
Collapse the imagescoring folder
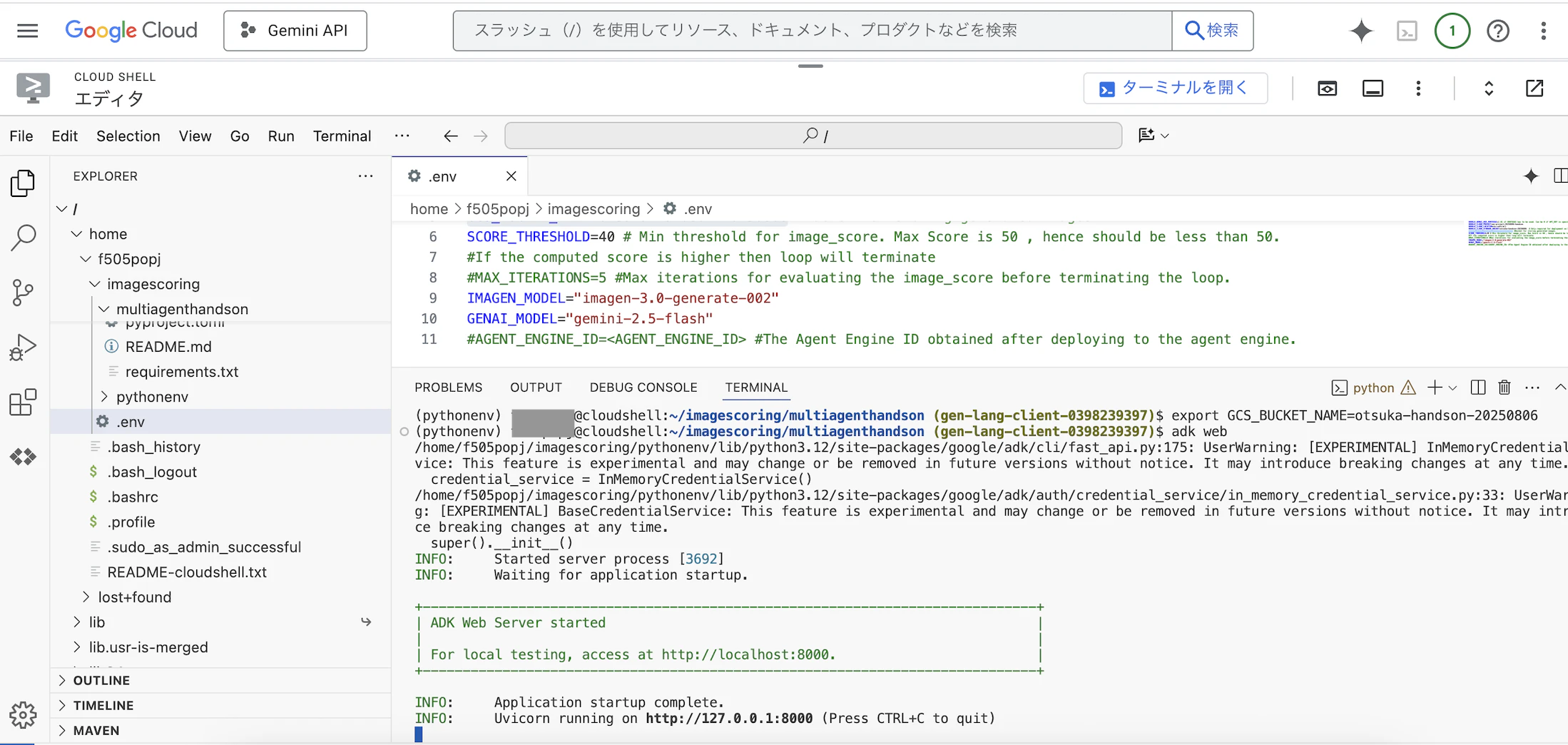tap(95, 284)
